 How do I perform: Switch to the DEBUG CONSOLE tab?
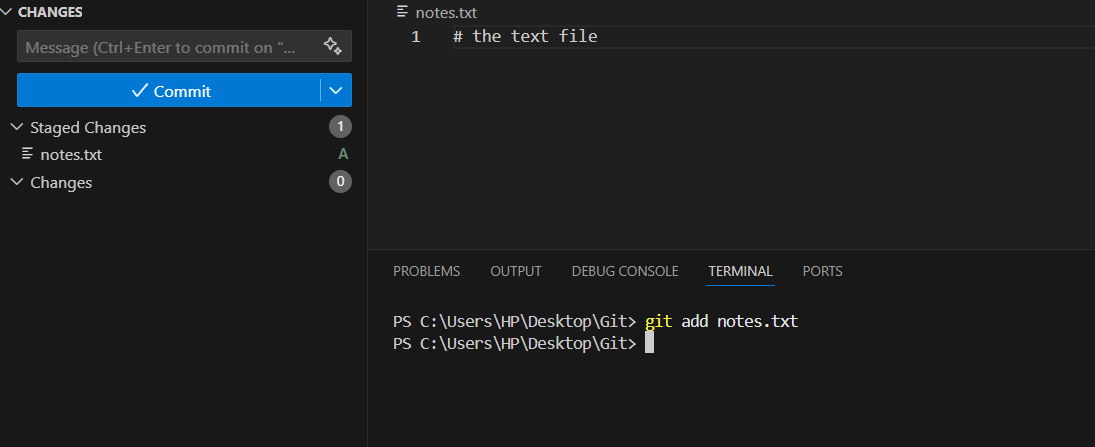coord(624,271)
